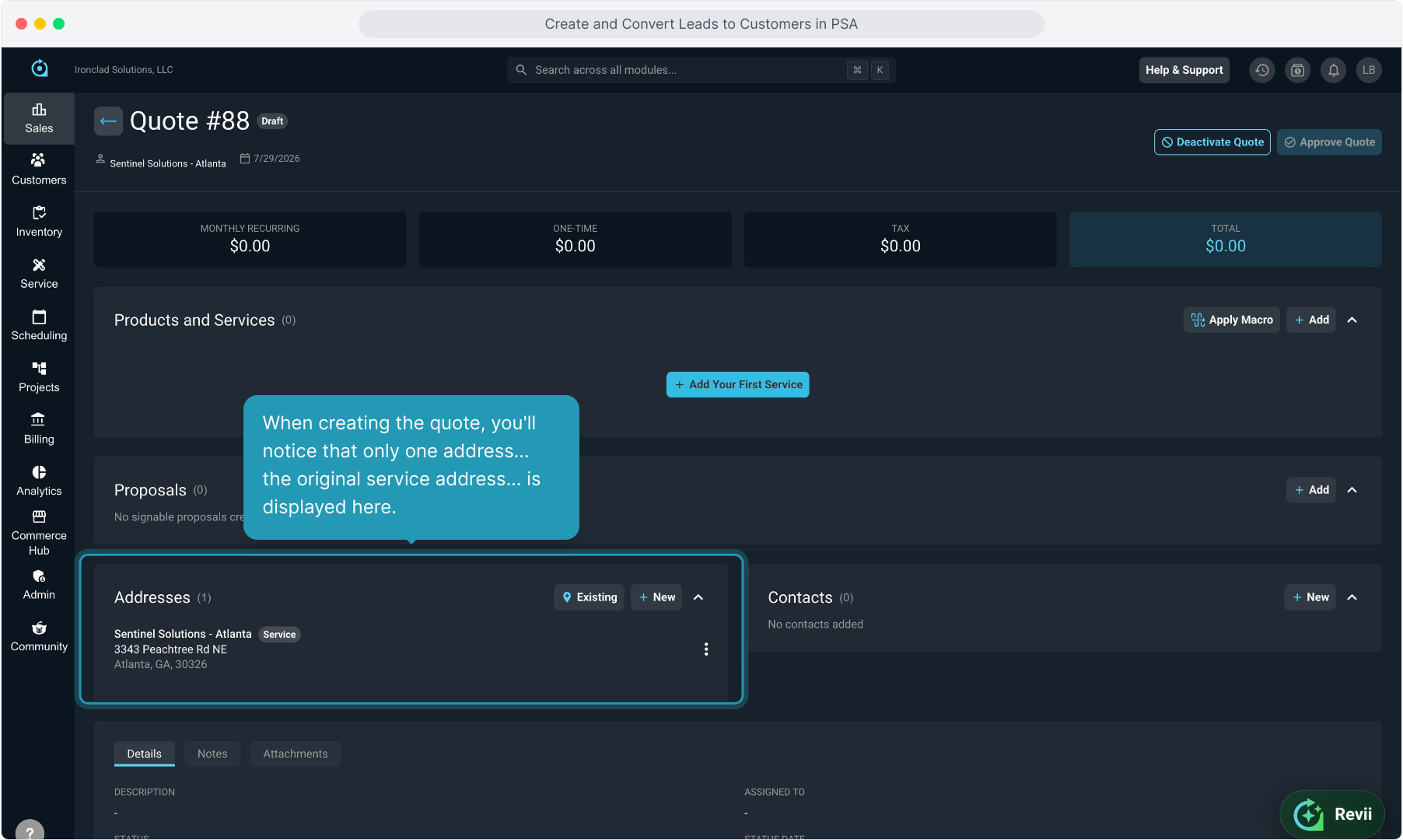This screenshot has width=1403, height=840.
Task: Focus the search across all modules field
Action: click(x=701, y=70)
